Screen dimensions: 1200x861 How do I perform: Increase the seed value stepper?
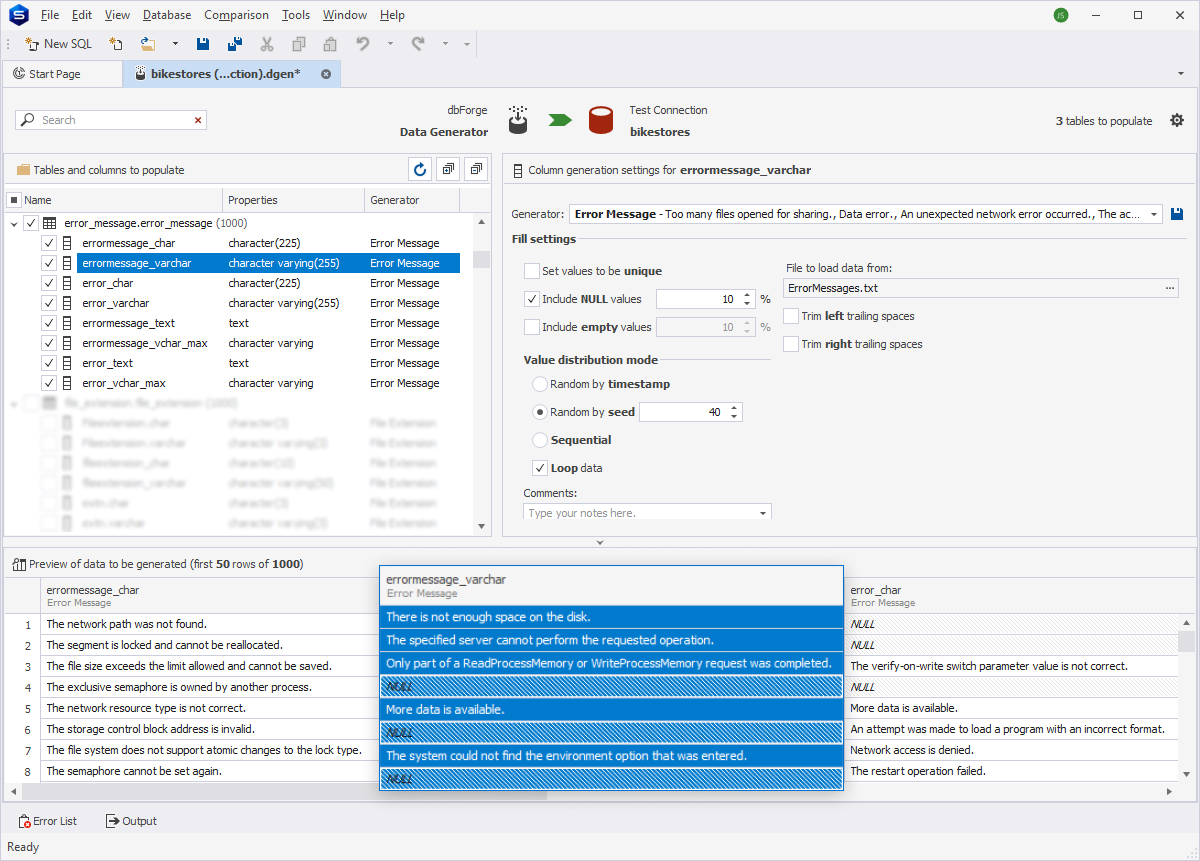point(735,408)
